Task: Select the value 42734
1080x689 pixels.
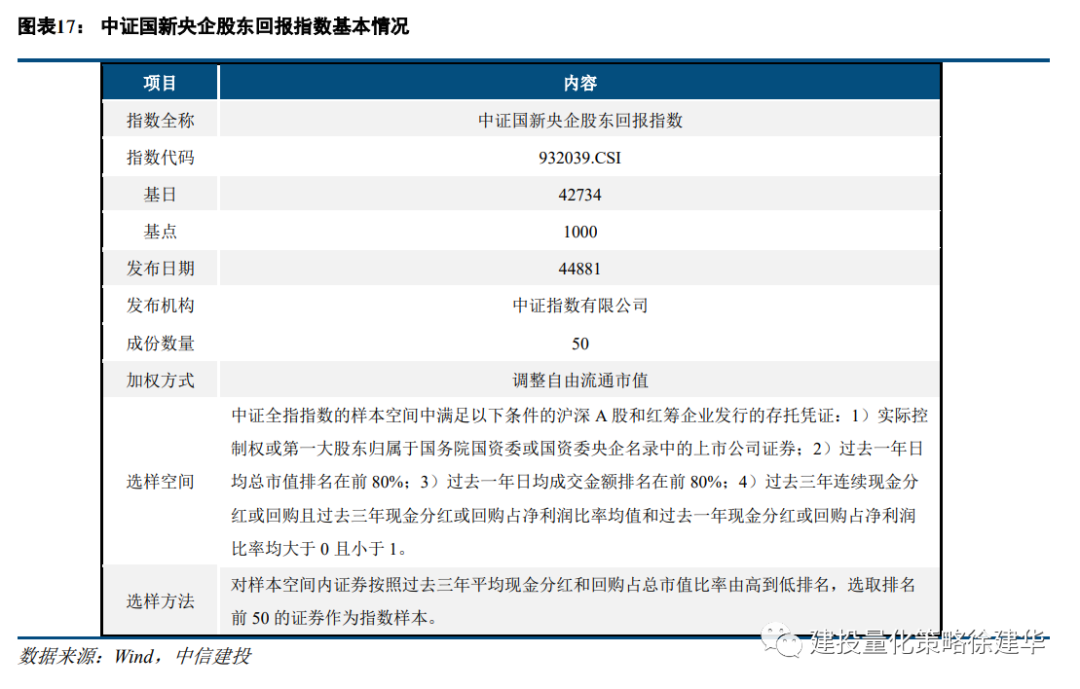Action: pyautogui.click(x=580, y=195)
